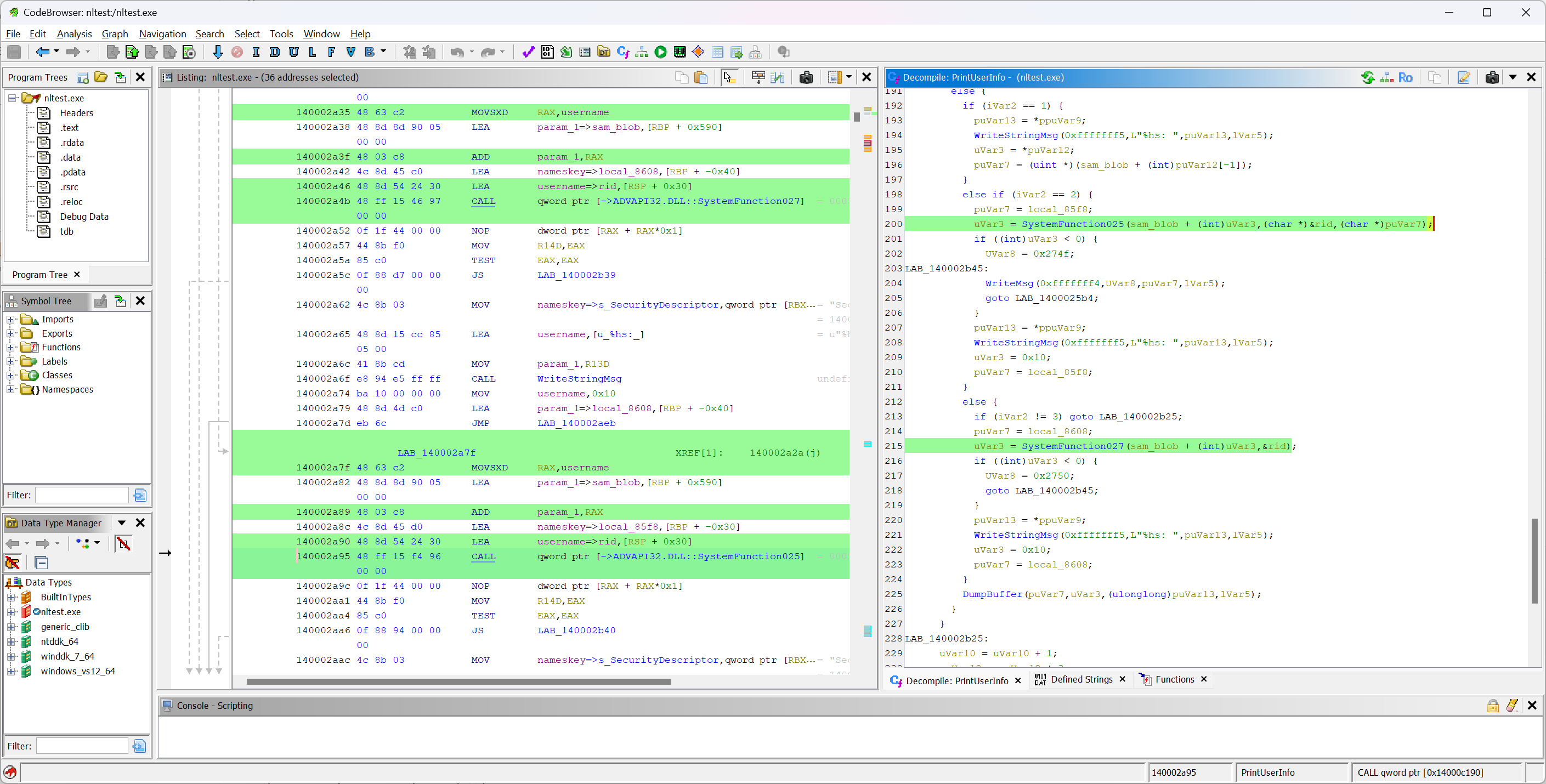
Task: Re-decompile with the green refresh icon
Action: [x=1367, y=77]
